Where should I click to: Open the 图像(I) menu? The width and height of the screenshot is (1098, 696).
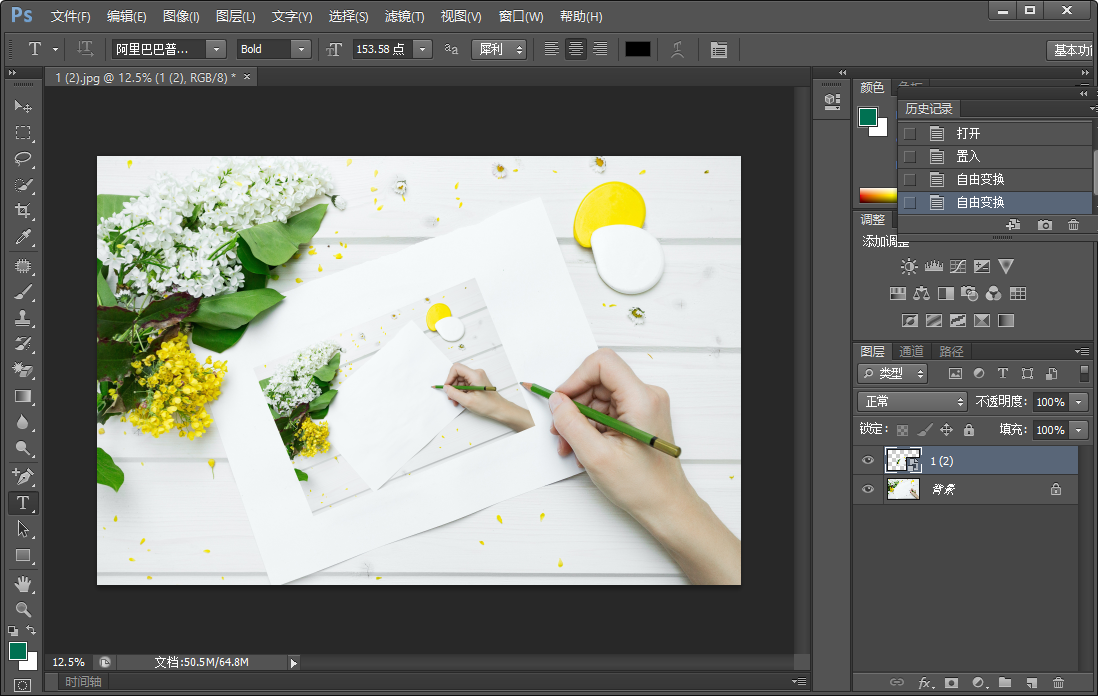coord(181,16)
